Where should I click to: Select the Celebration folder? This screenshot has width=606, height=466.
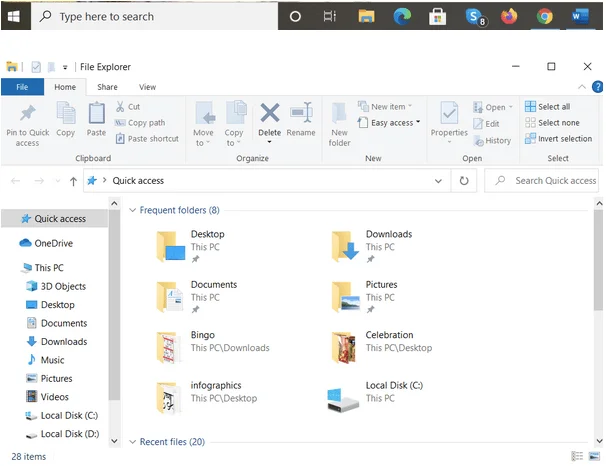tap(381, 346)
